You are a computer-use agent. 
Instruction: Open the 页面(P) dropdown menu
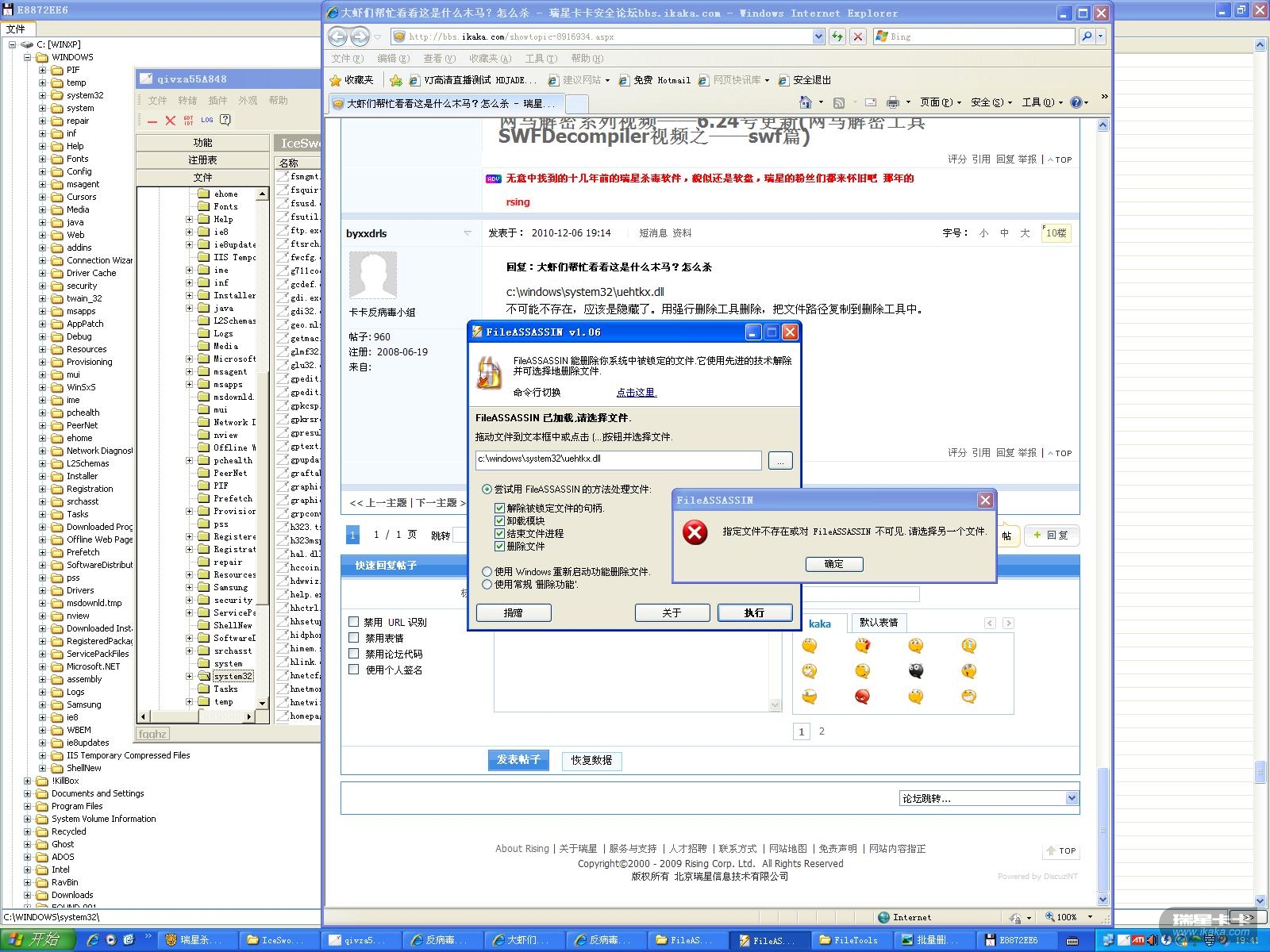click(940, 102)
